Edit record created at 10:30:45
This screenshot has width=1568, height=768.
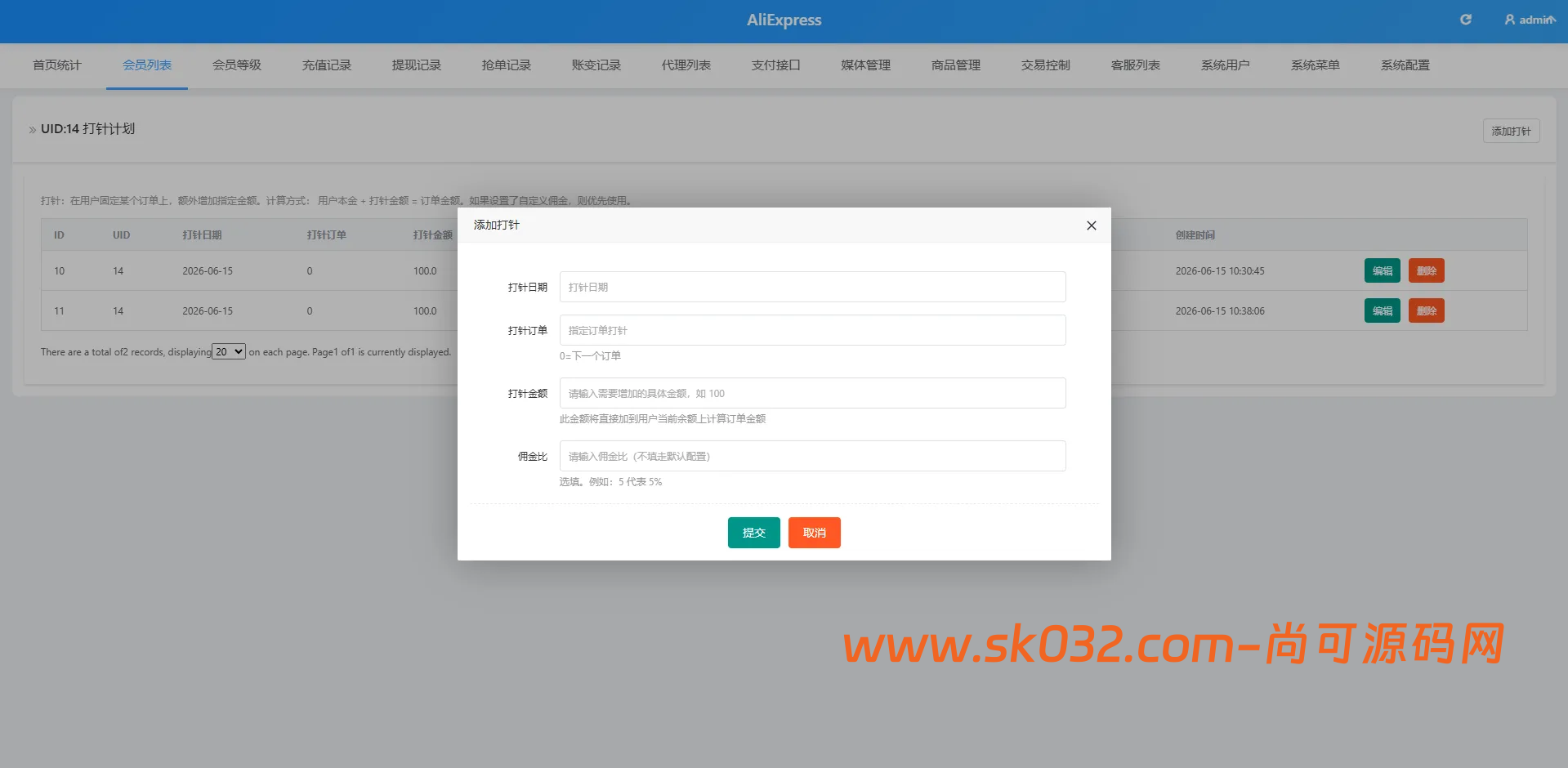(x=1383, y=270)
